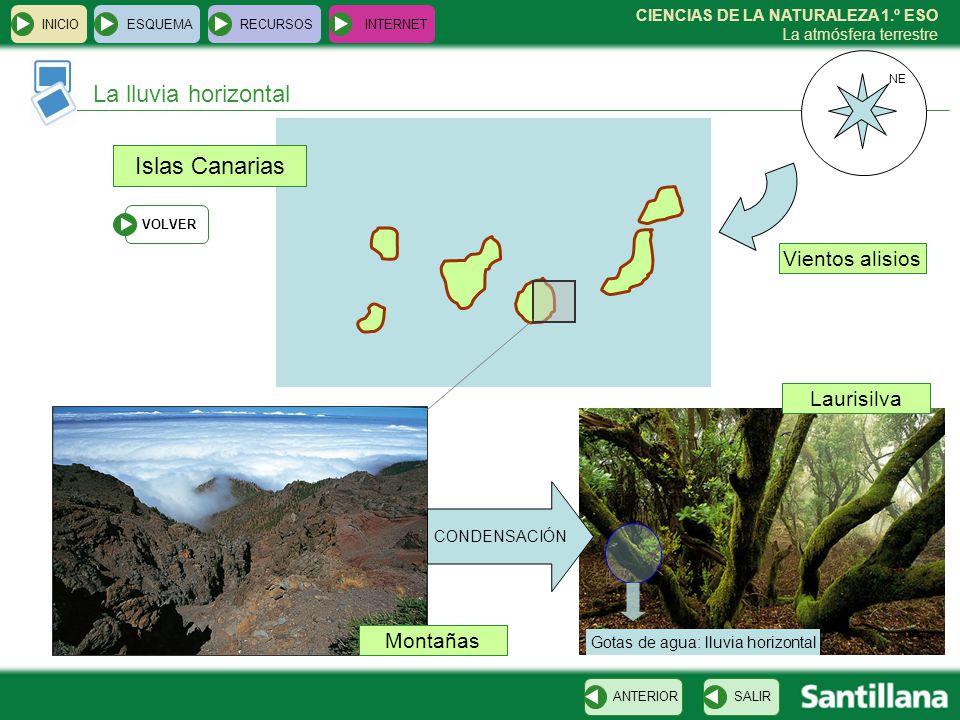Click the CONDENSACIÓN arrow

(x=510, y=536)
